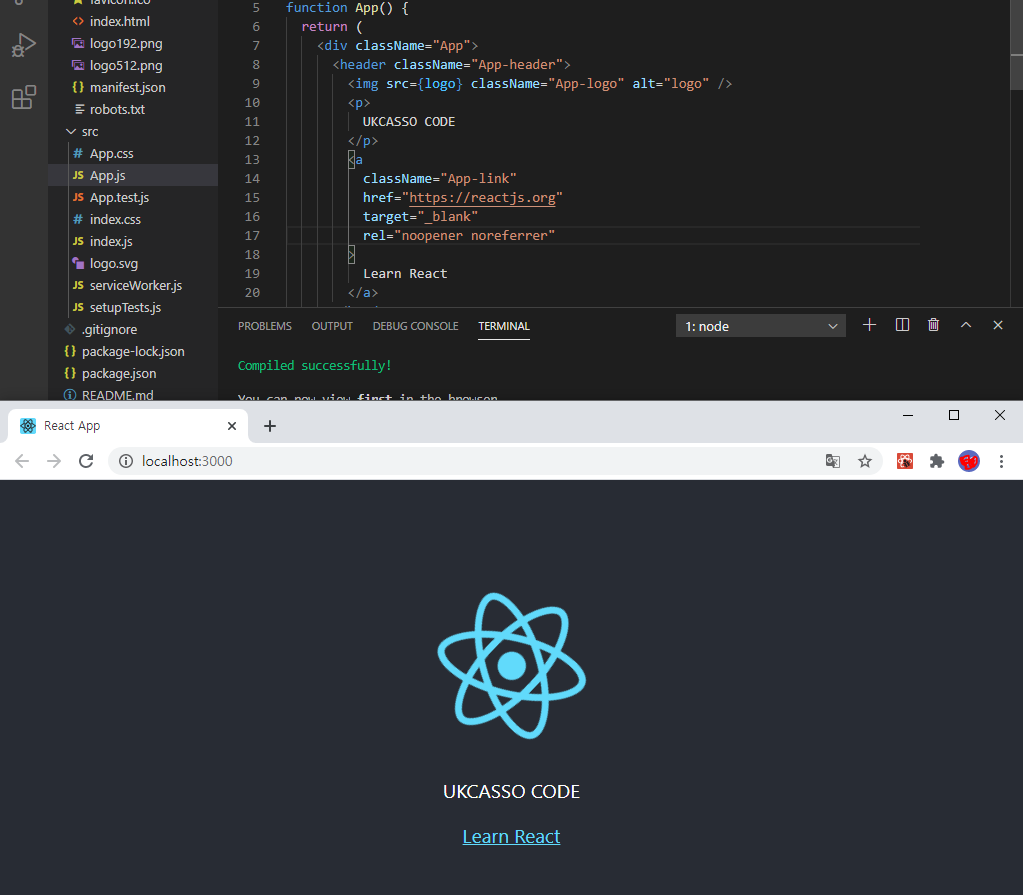Viewport: 1023px width, 895px height.
Task: Open the .gitignore file
Action: pos(109,329)
